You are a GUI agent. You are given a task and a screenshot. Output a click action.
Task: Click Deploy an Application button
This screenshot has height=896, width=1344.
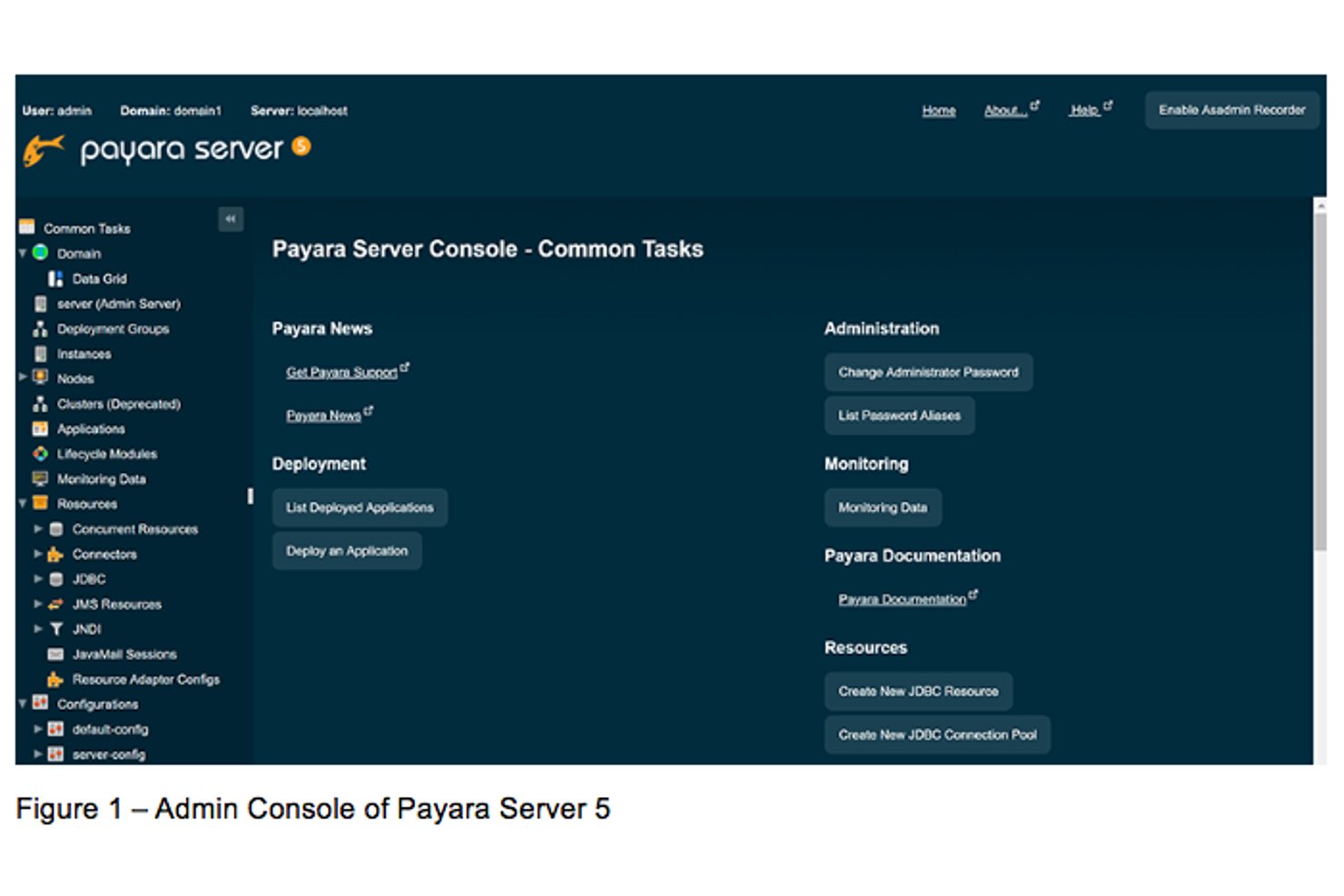click(347, 551)
